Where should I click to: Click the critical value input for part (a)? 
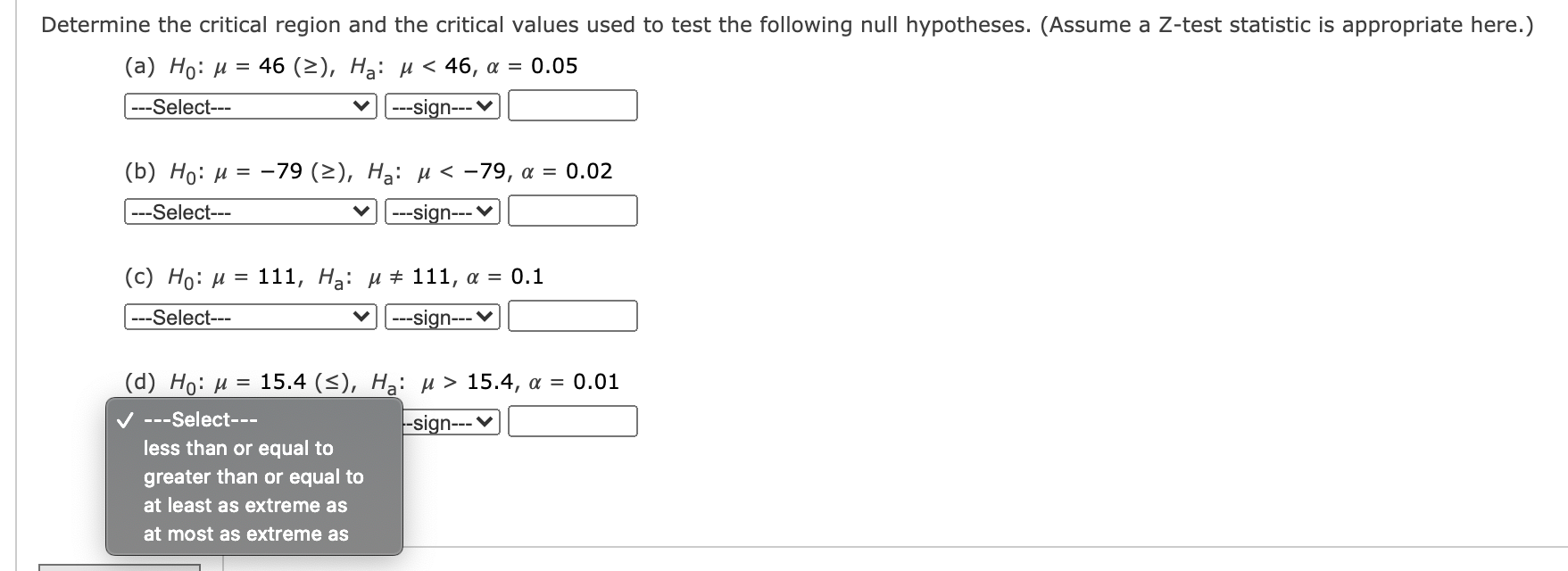[x=571, y=106]
